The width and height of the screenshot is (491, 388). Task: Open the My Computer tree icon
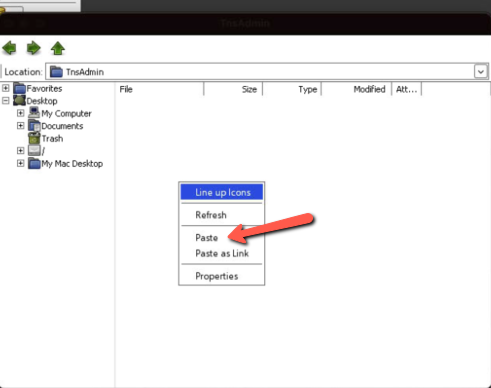[34, 113]
